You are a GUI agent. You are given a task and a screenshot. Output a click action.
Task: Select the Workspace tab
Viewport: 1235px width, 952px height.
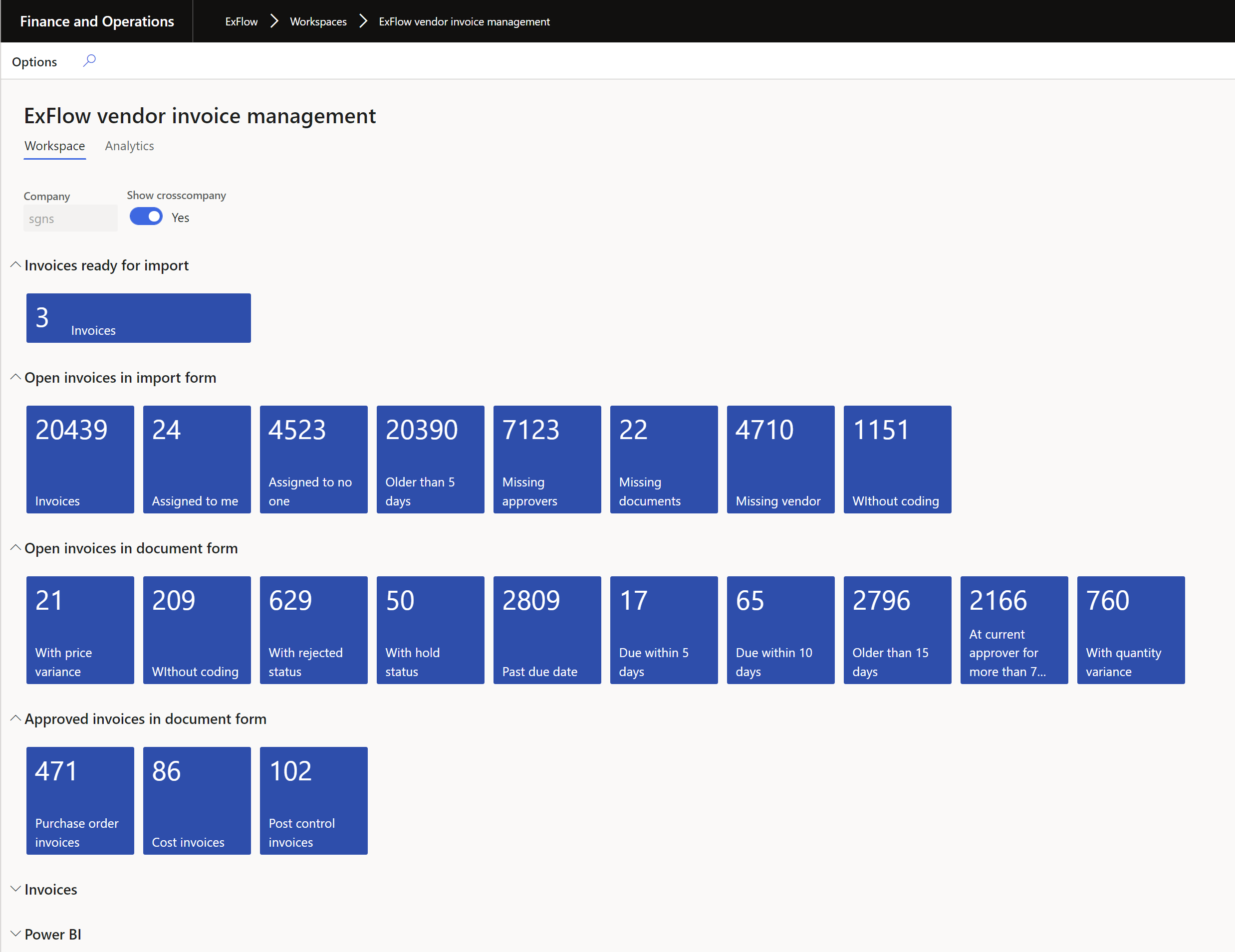click(55, 146)
